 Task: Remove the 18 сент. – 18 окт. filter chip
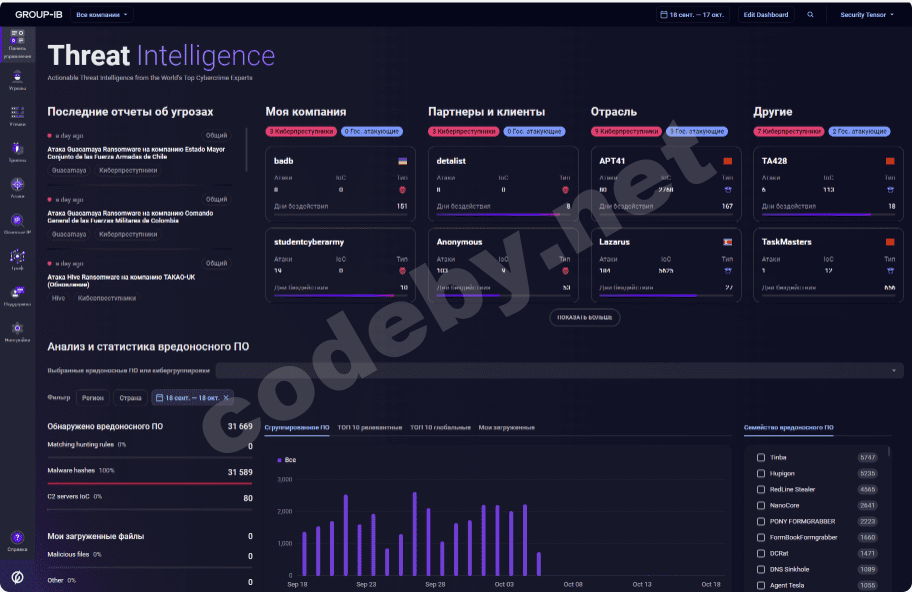[226, 398]
